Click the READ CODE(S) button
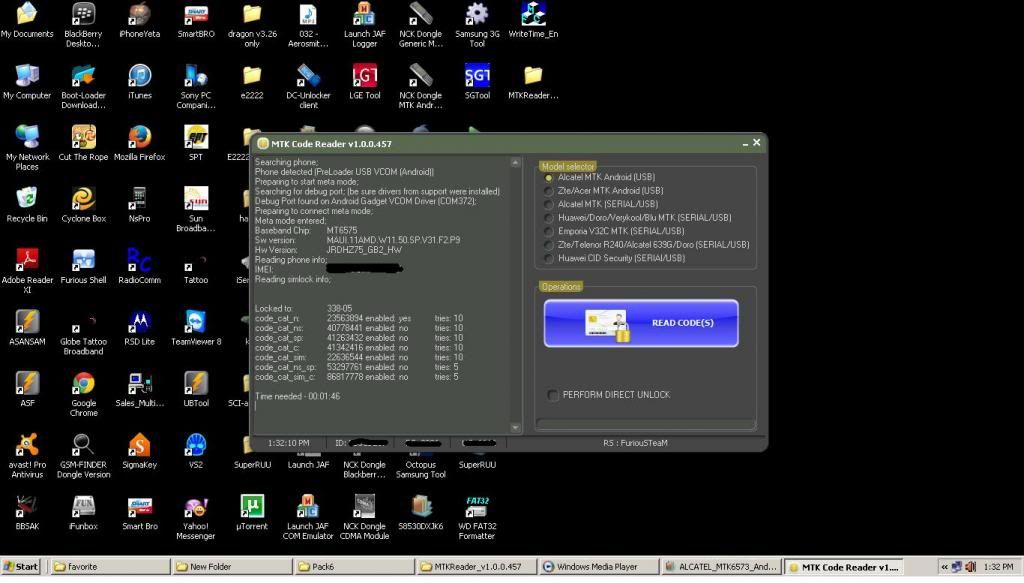Viewport: 1024px width, 583px height. (x=641, y=323)
